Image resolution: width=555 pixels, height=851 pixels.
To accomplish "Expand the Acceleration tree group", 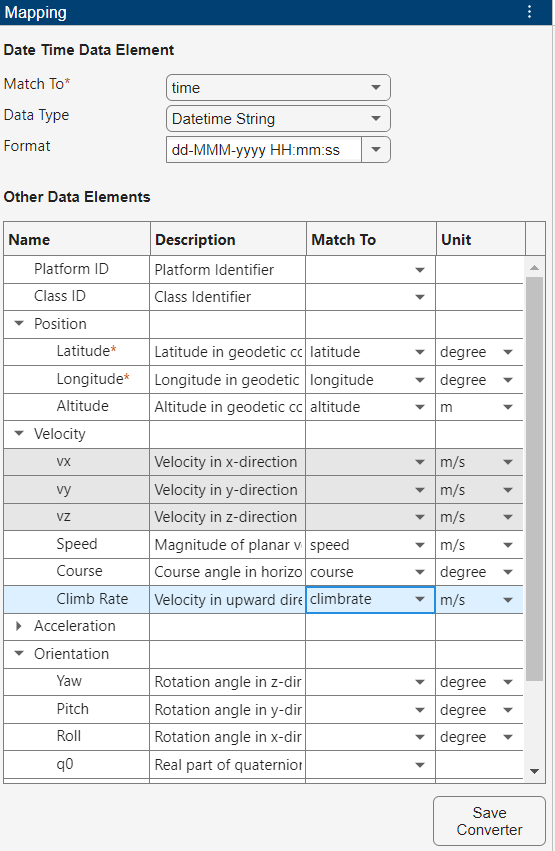I will coord(19,626).
